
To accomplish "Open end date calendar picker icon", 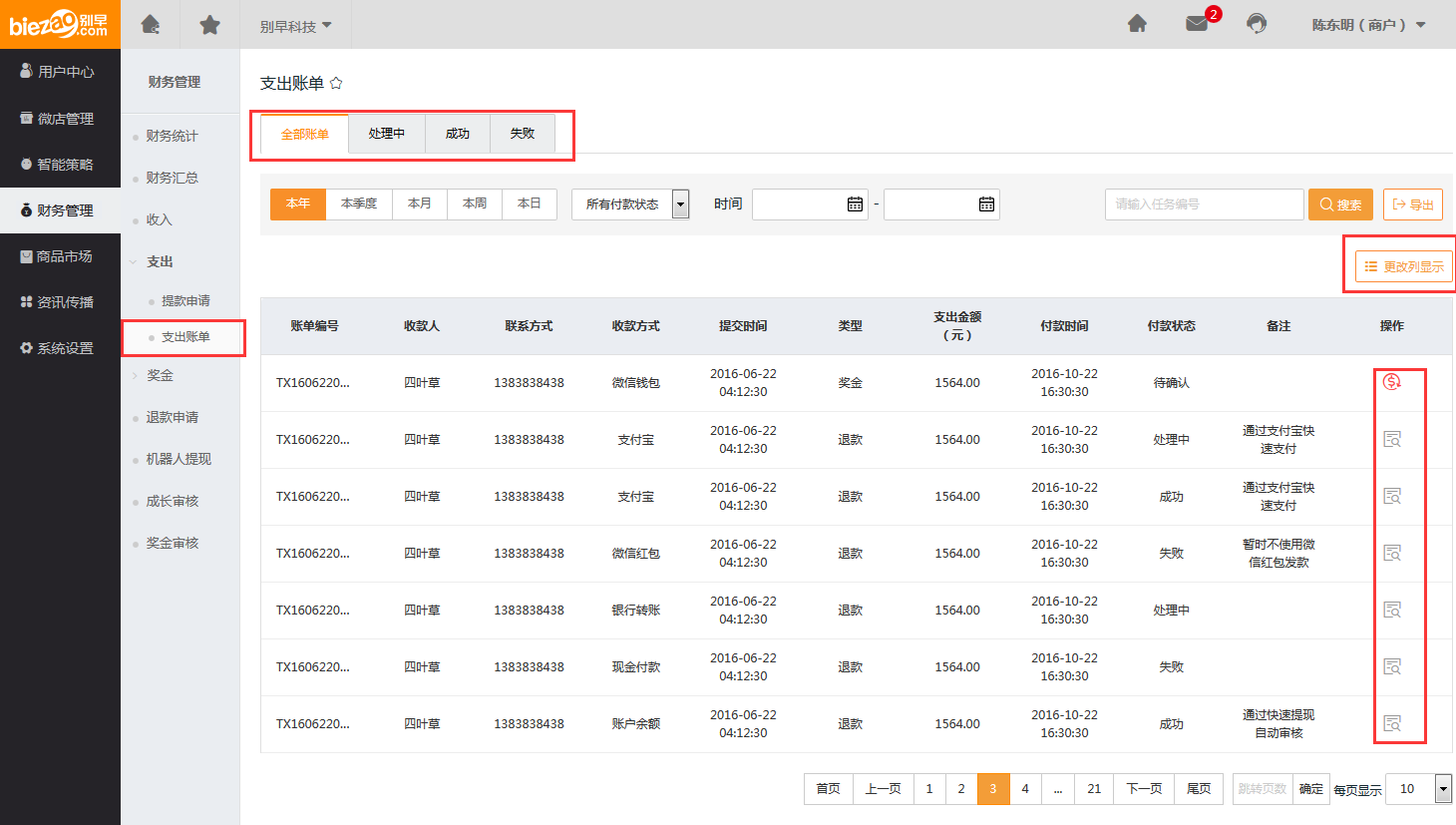I will coord(986,205).
